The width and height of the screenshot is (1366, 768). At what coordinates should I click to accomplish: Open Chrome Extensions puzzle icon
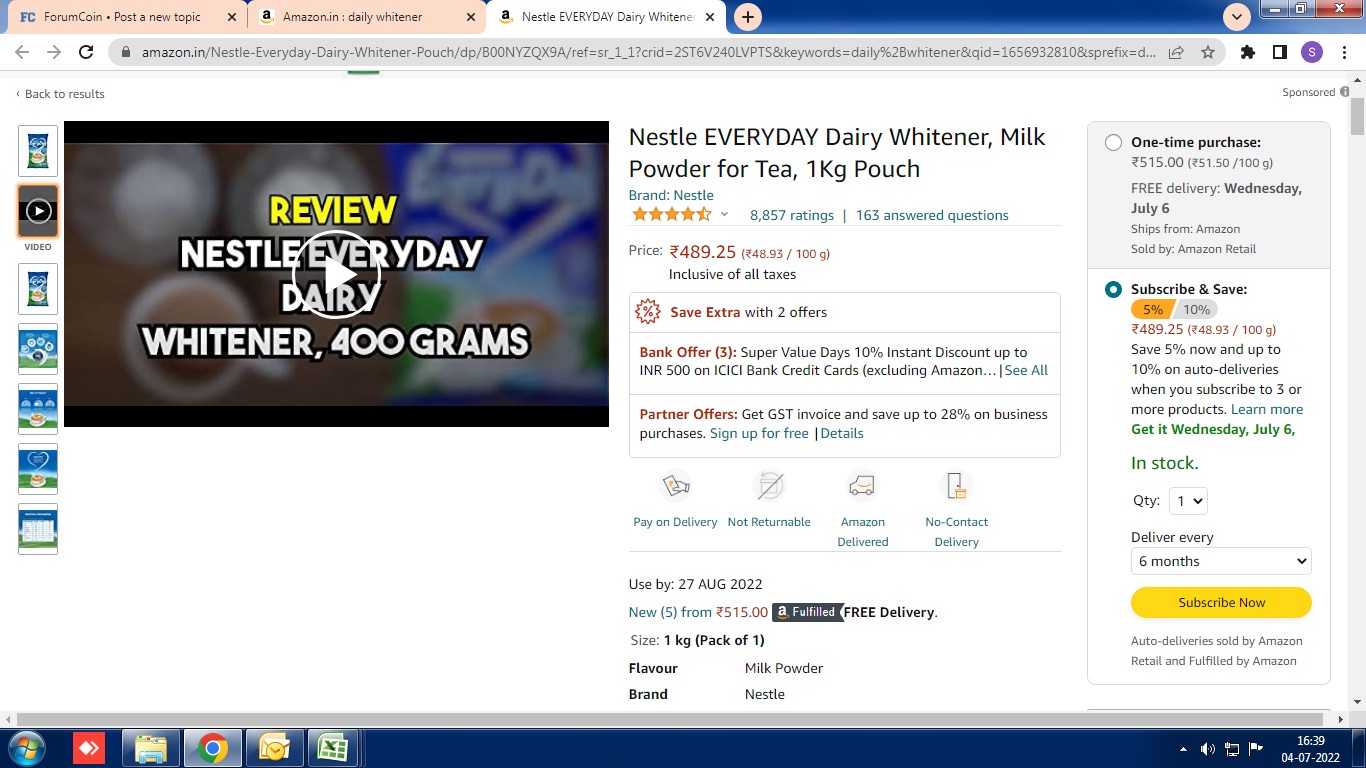[x=1248, y=52]
